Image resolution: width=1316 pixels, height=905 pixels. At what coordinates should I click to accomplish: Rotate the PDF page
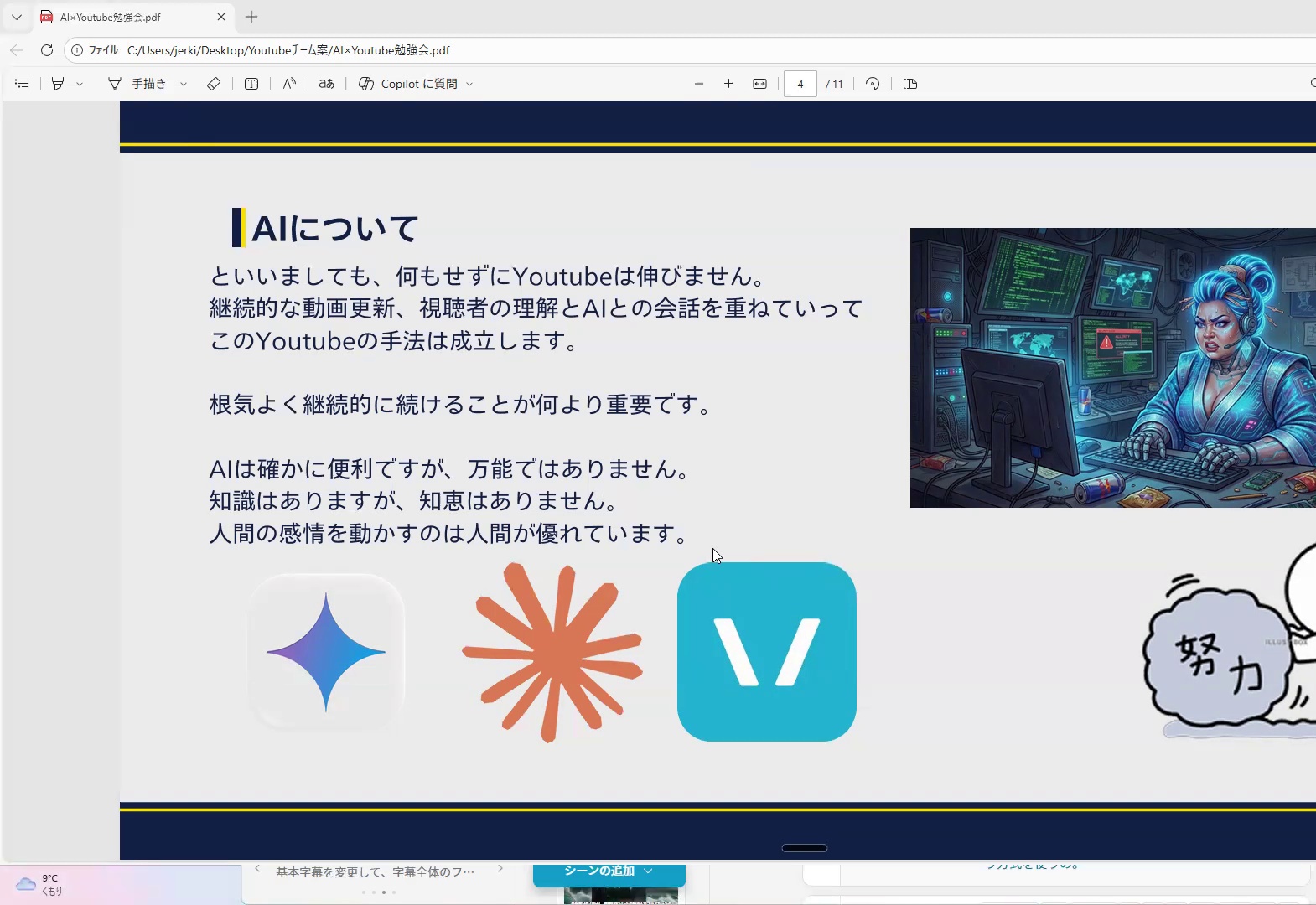[x=873, y=84]
